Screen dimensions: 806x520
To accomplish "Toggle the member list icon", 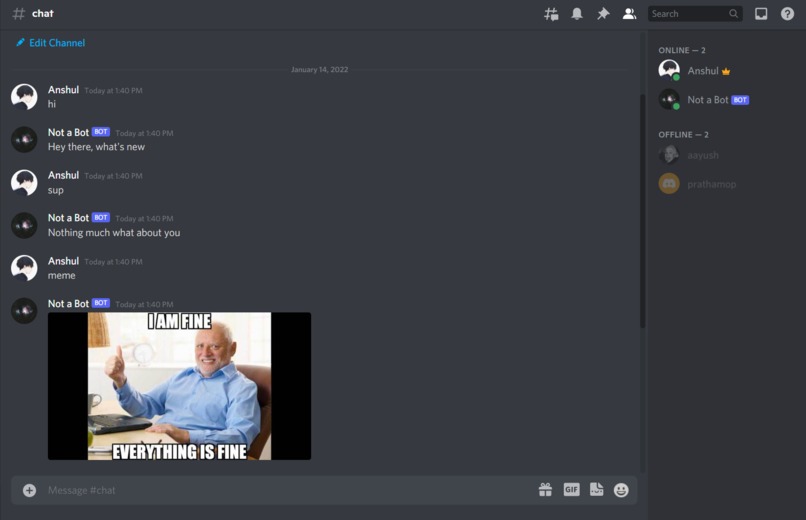I will pyautogui.click(x=629, y=14).
